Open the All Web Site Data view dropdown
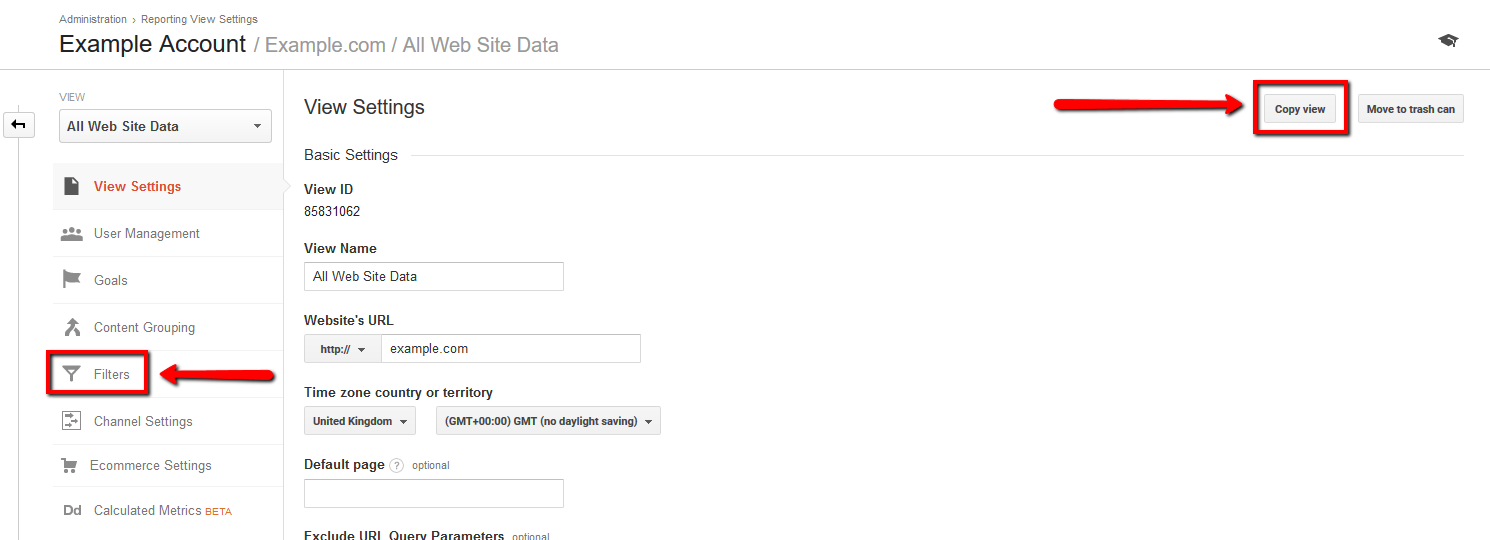This screenshot has width=1490, height=540. (x=165, y=126)
